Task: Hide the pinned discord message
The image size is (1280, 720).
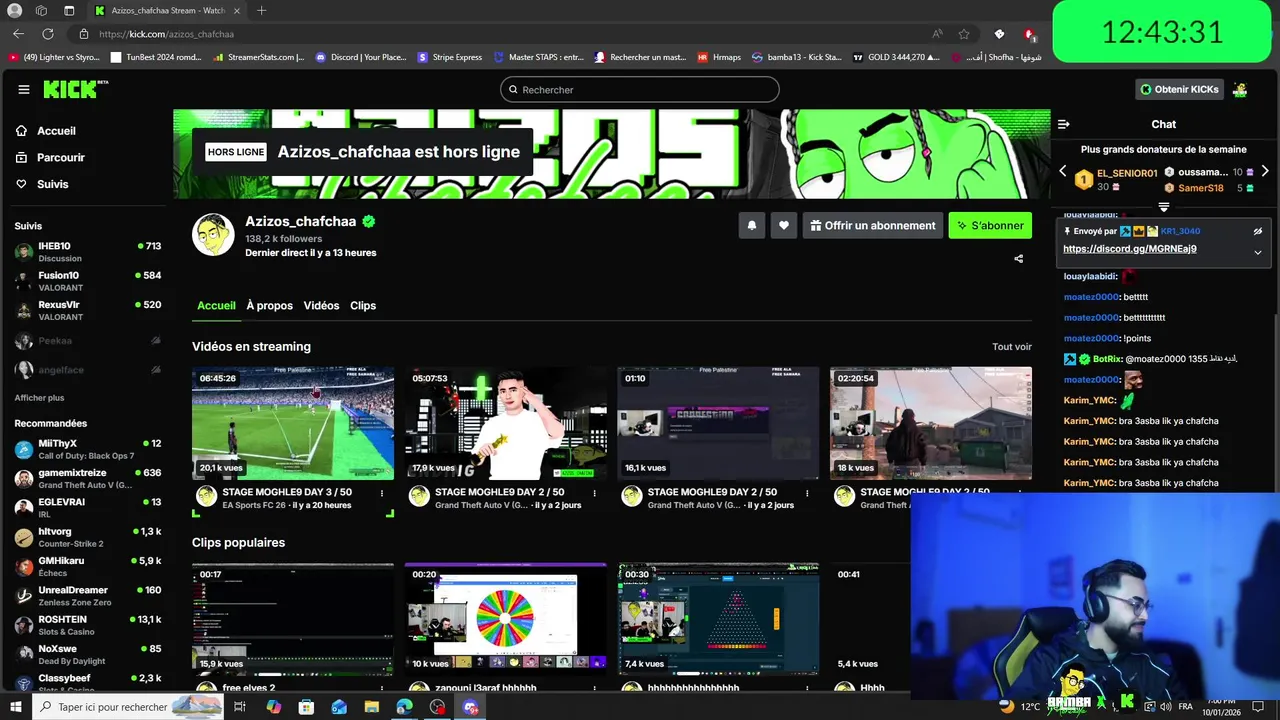Action: point(1258,231)
